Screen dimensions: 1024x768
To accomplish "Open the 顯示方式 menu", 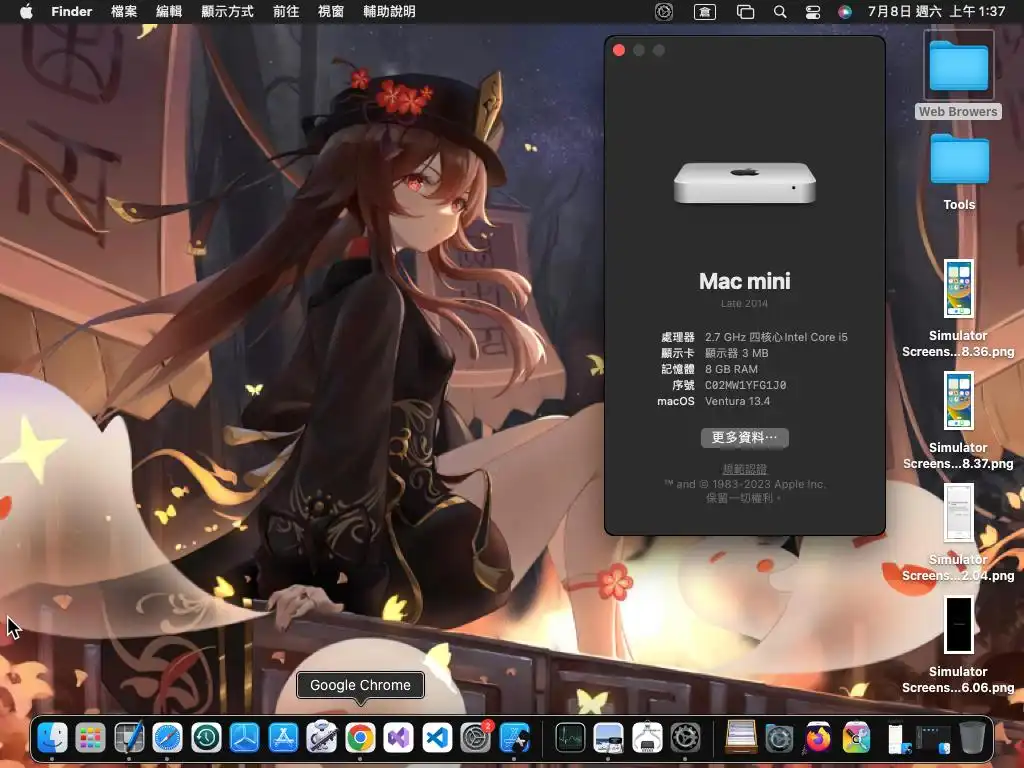I will coord(227,12).
